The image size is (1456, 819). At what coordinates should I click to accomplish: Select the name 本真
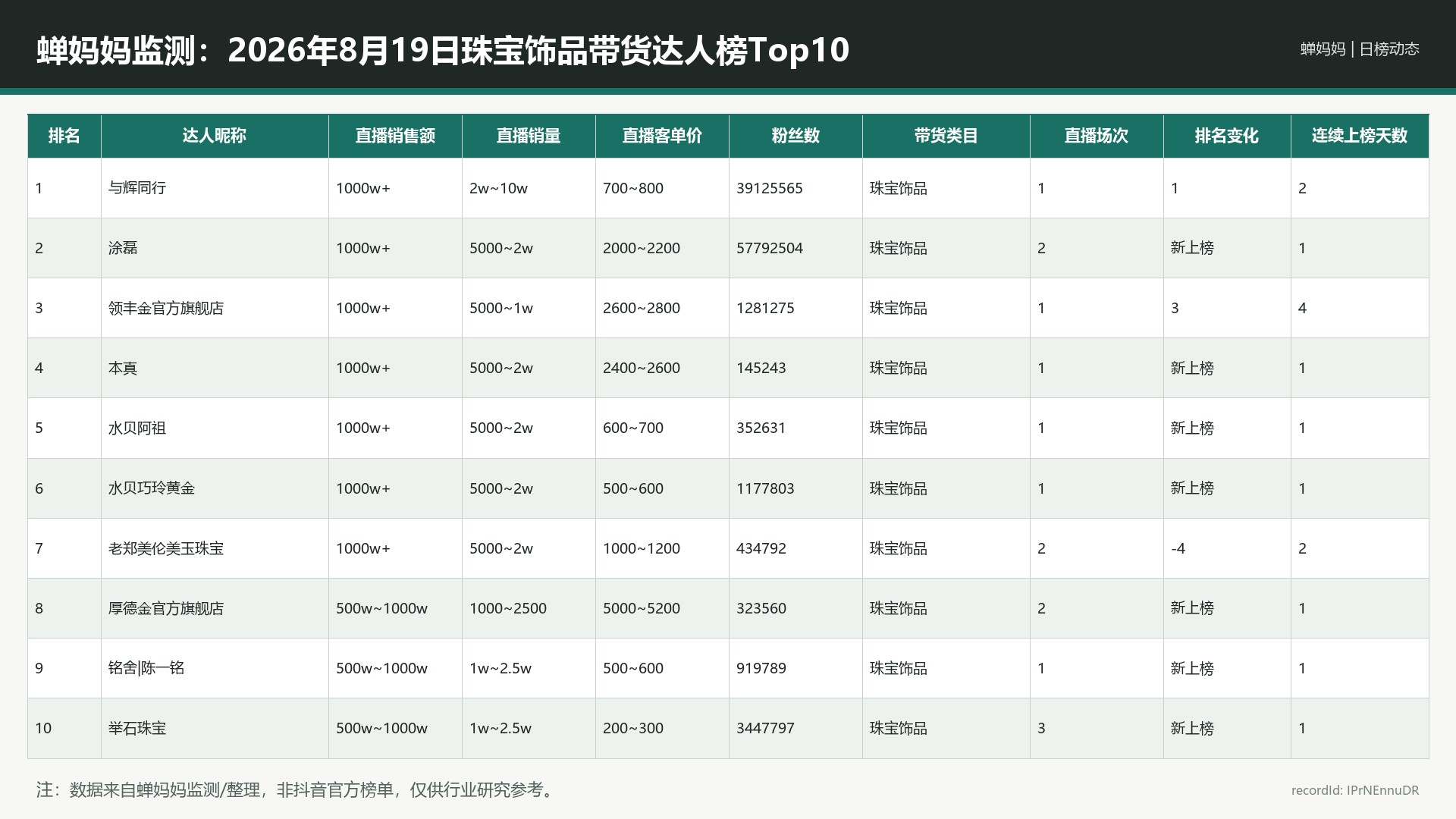[123, 368]
